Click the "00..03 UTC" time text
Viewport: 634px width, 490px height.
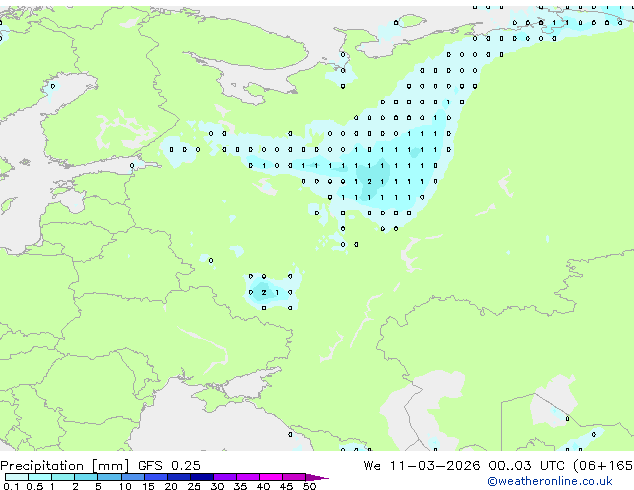coord(526,466)
